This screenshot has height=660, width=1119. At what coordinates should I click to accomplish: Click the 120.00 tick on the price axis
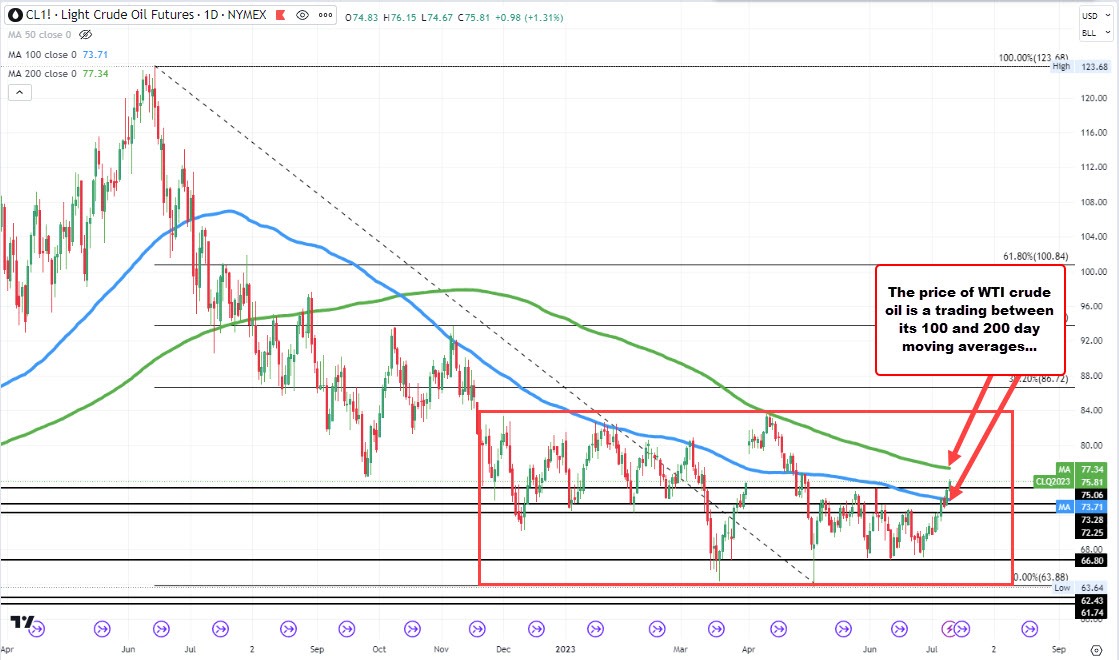pyautogui.click(x=1094, y=98)
